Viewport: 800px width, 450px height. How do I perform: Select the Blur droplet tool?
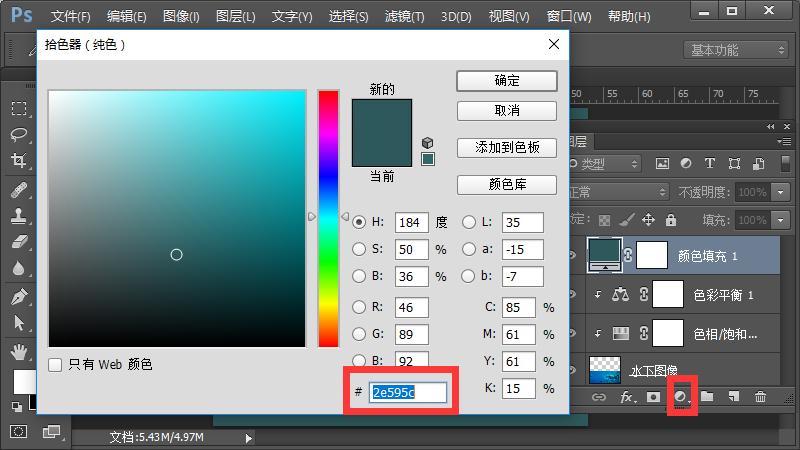tap(19, 268)
